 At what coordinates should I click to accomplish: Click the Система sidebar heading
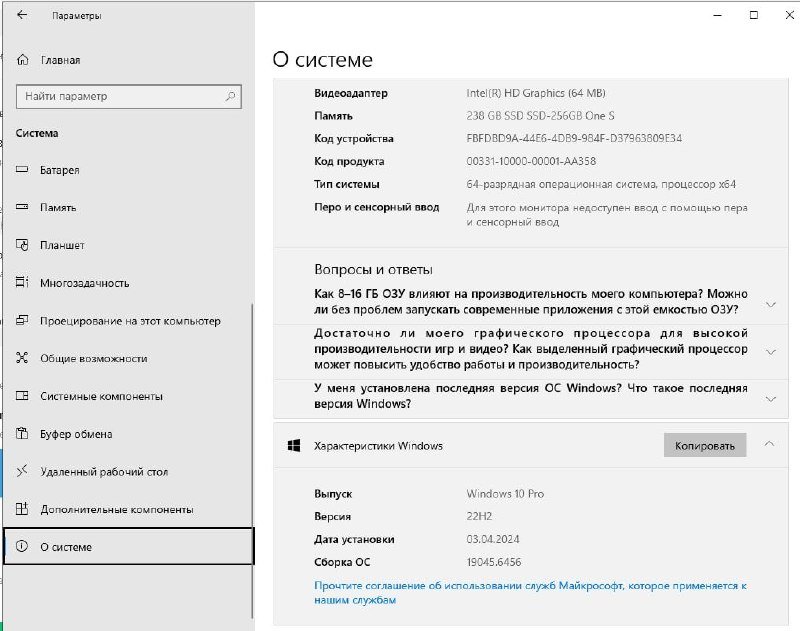37,133
